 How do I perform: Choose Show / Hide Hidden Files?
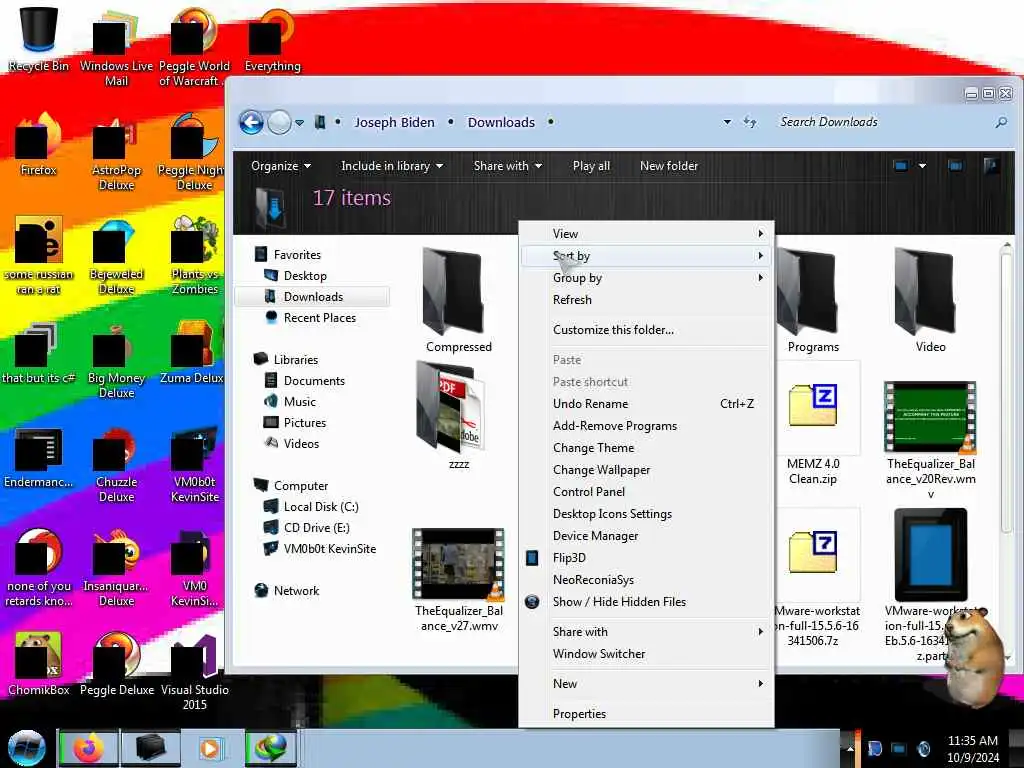647,601
